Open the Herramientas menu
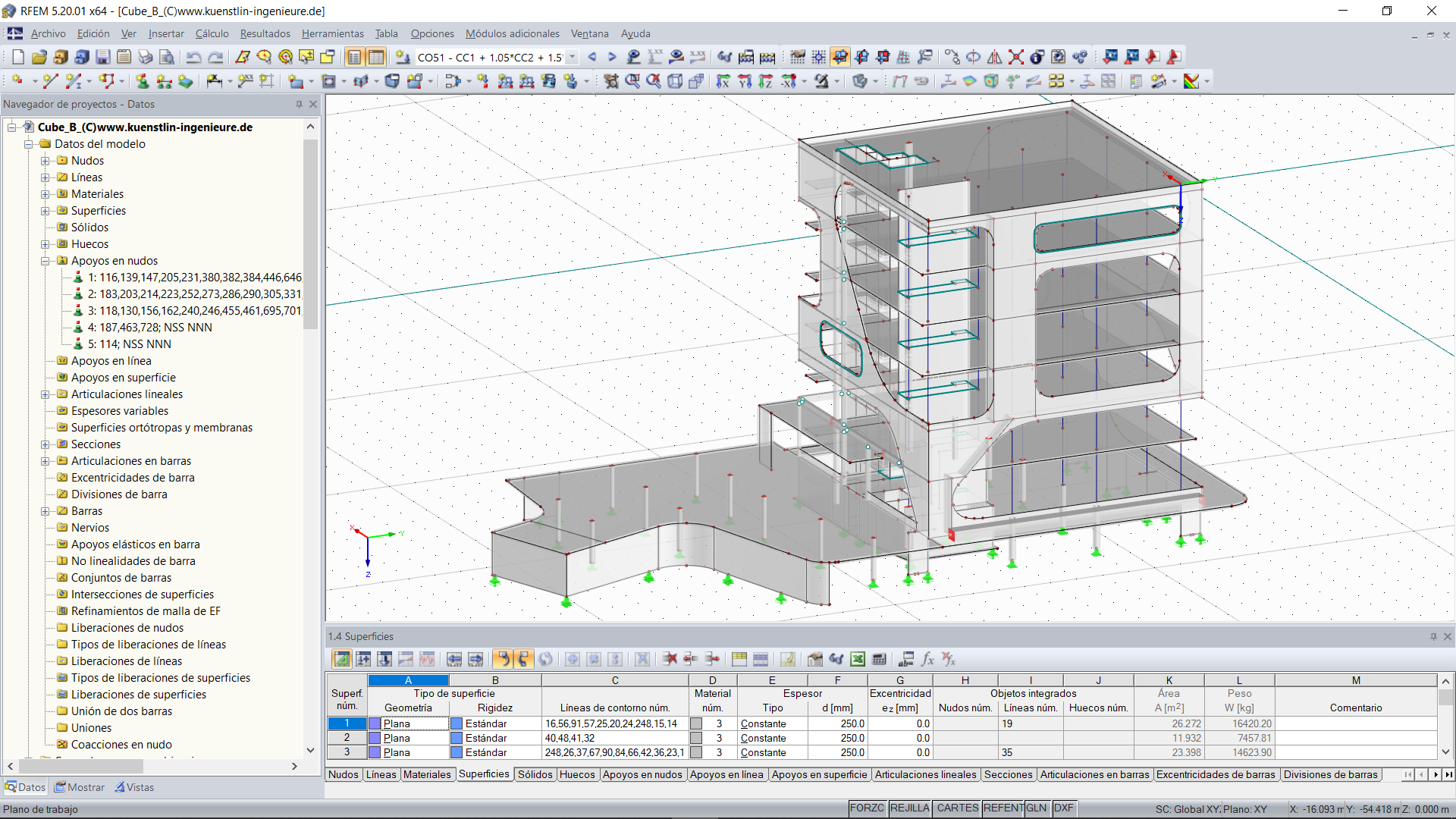The image size is (1456, 819). click(332, 33)
